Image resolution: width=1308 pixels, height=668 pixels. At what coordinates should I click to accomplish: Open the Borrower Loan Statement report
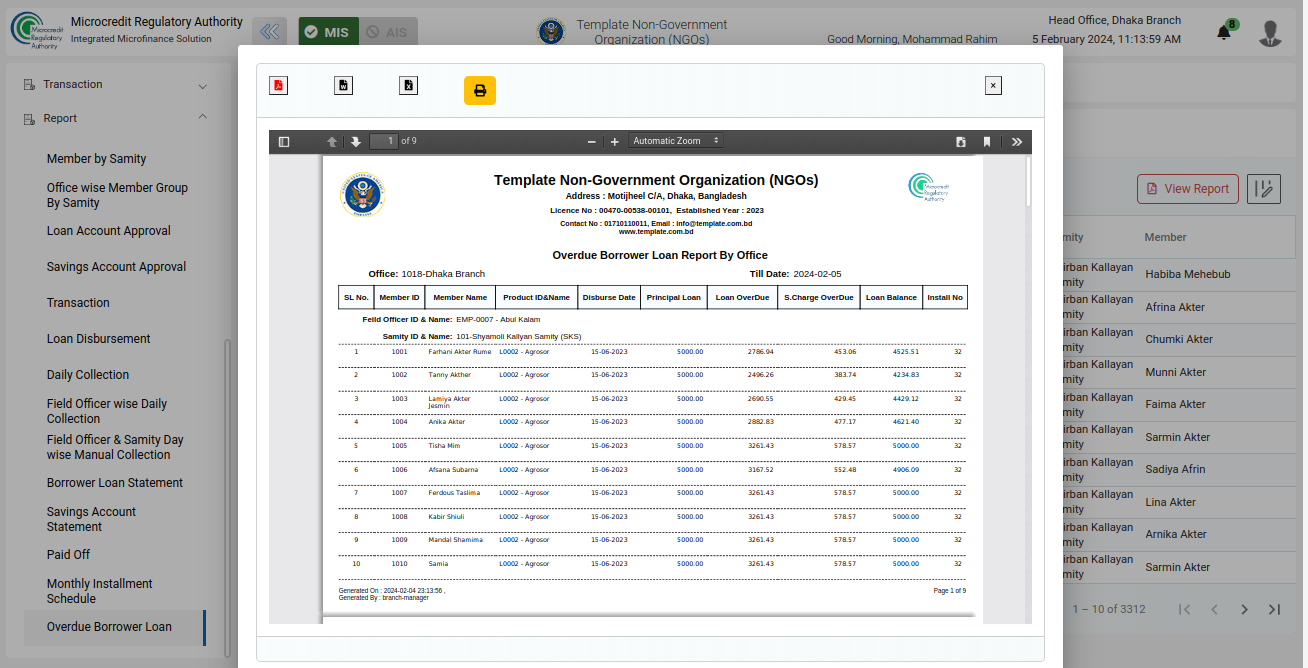(115, 483)
